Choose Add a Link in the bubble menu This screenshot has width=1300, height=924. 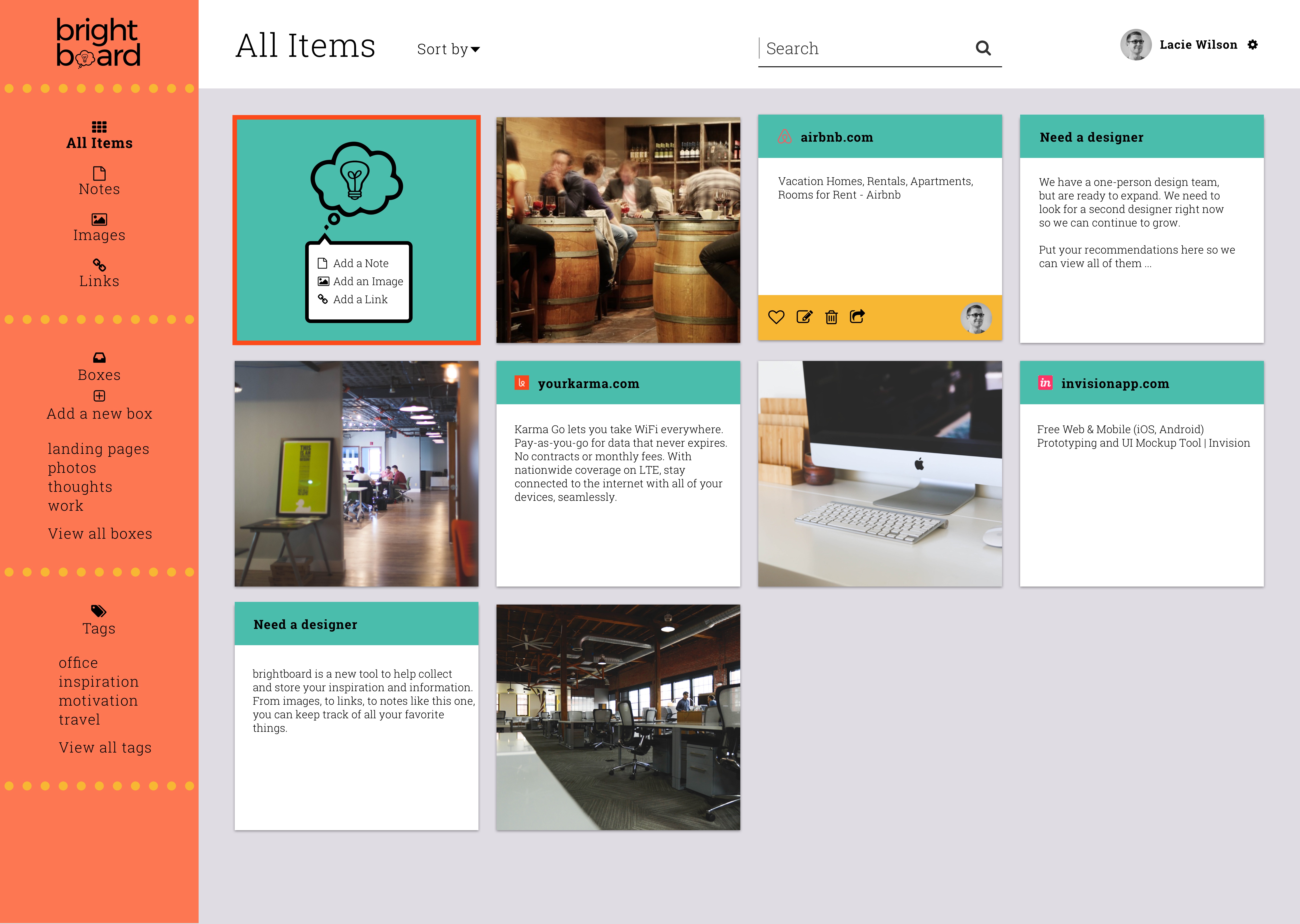point(360,299)
